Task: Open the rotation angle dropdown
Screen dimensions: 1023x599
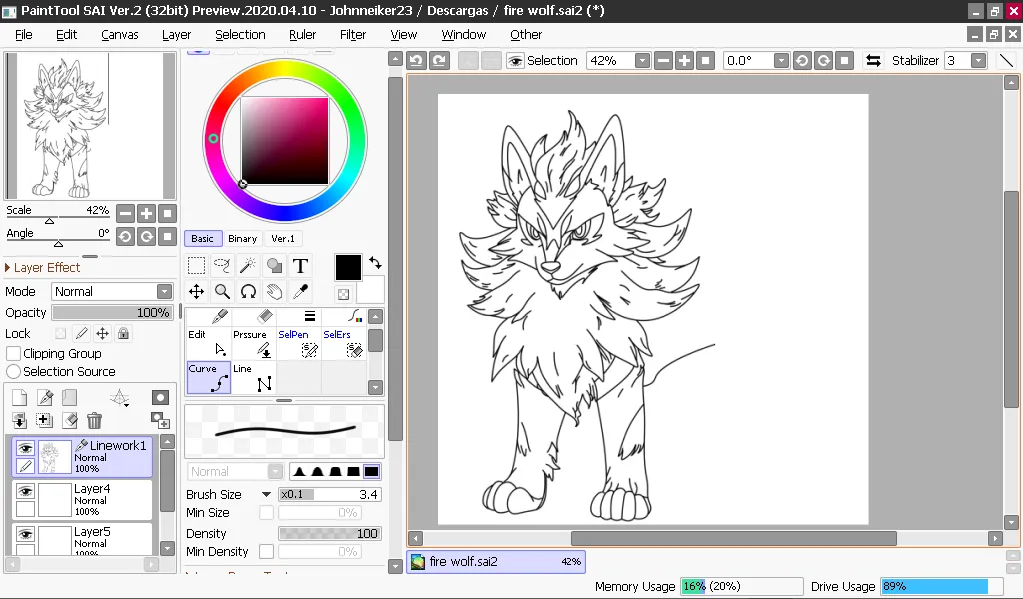Action: click(x=781, y=61)
